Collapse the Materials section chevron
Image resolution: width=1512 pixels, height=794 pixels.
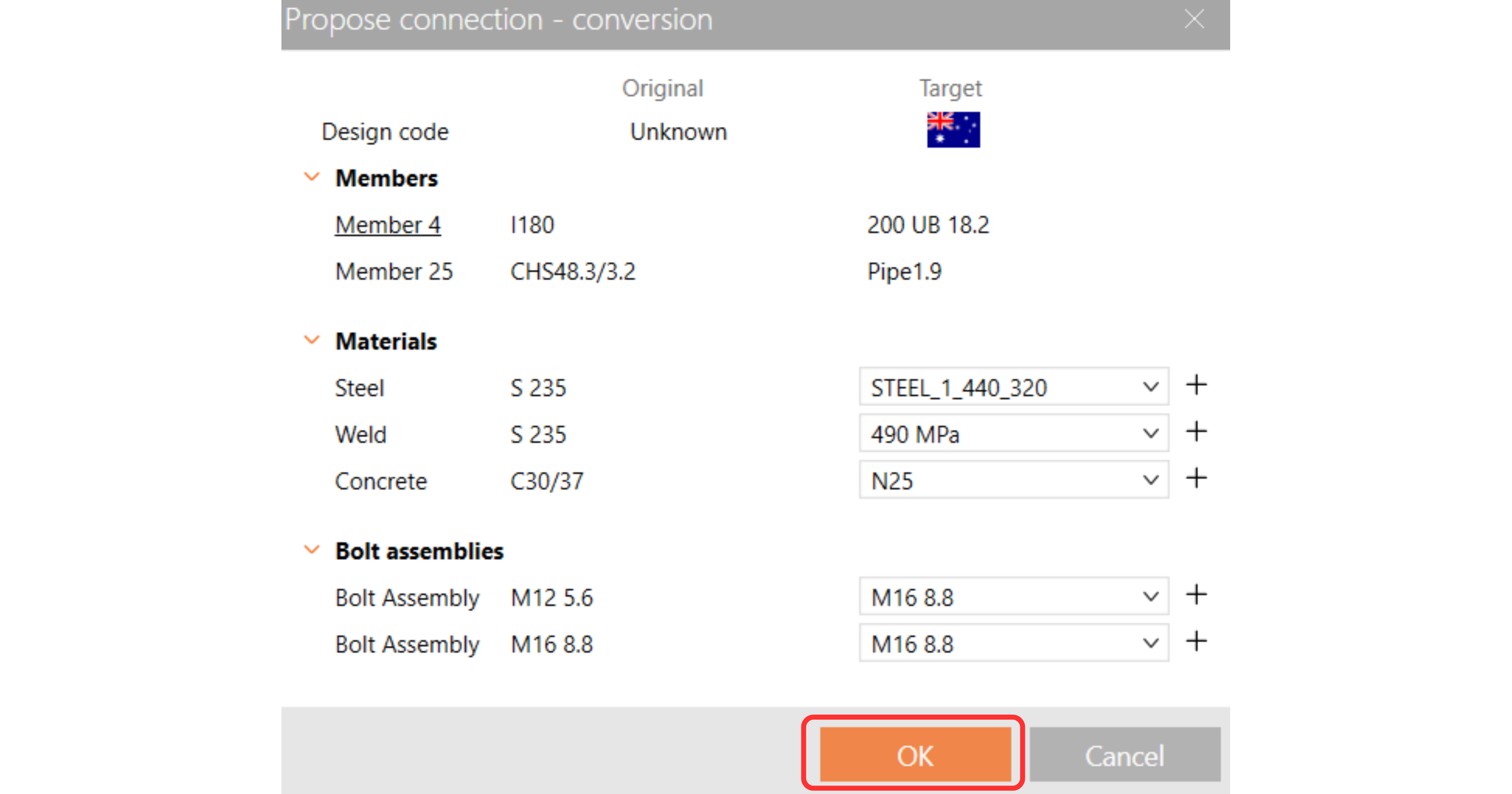coord(312,340)
